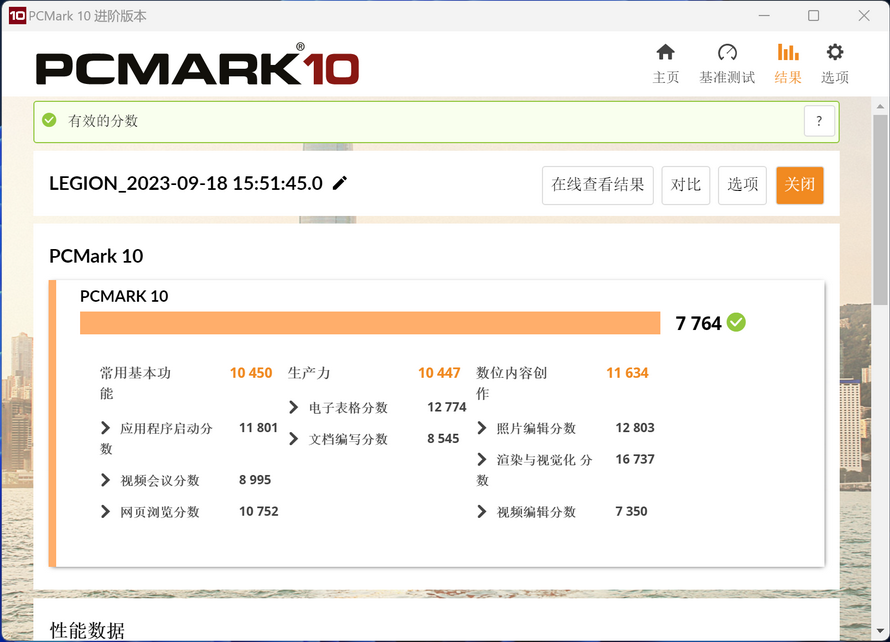Viewport: 890px width, 642px height.
Task: Click the PCMark 10 section heading
Action: pos(96,256)
